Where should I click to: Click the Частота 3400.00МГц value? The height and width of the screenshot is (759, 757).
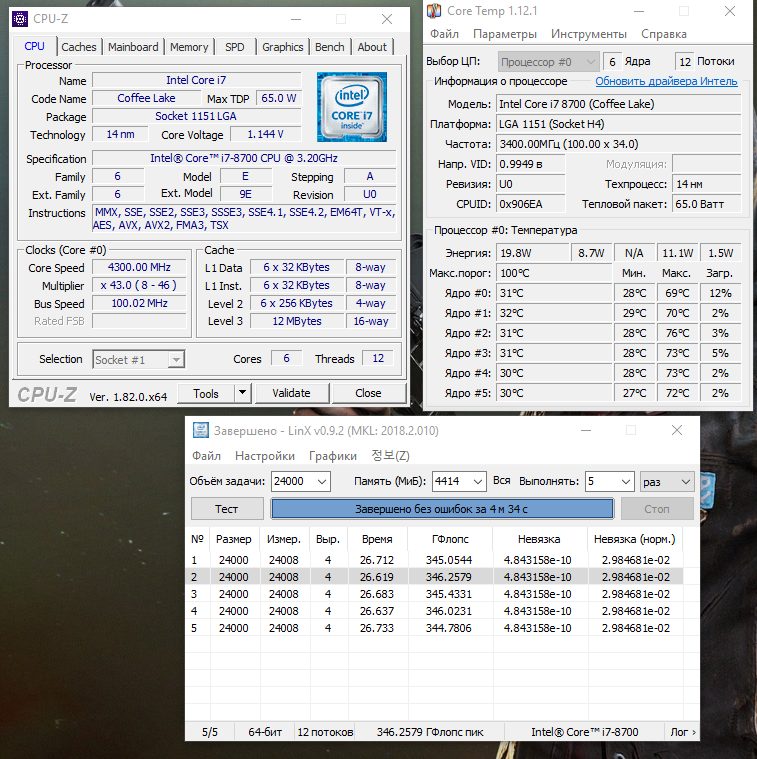click(619, 144)
